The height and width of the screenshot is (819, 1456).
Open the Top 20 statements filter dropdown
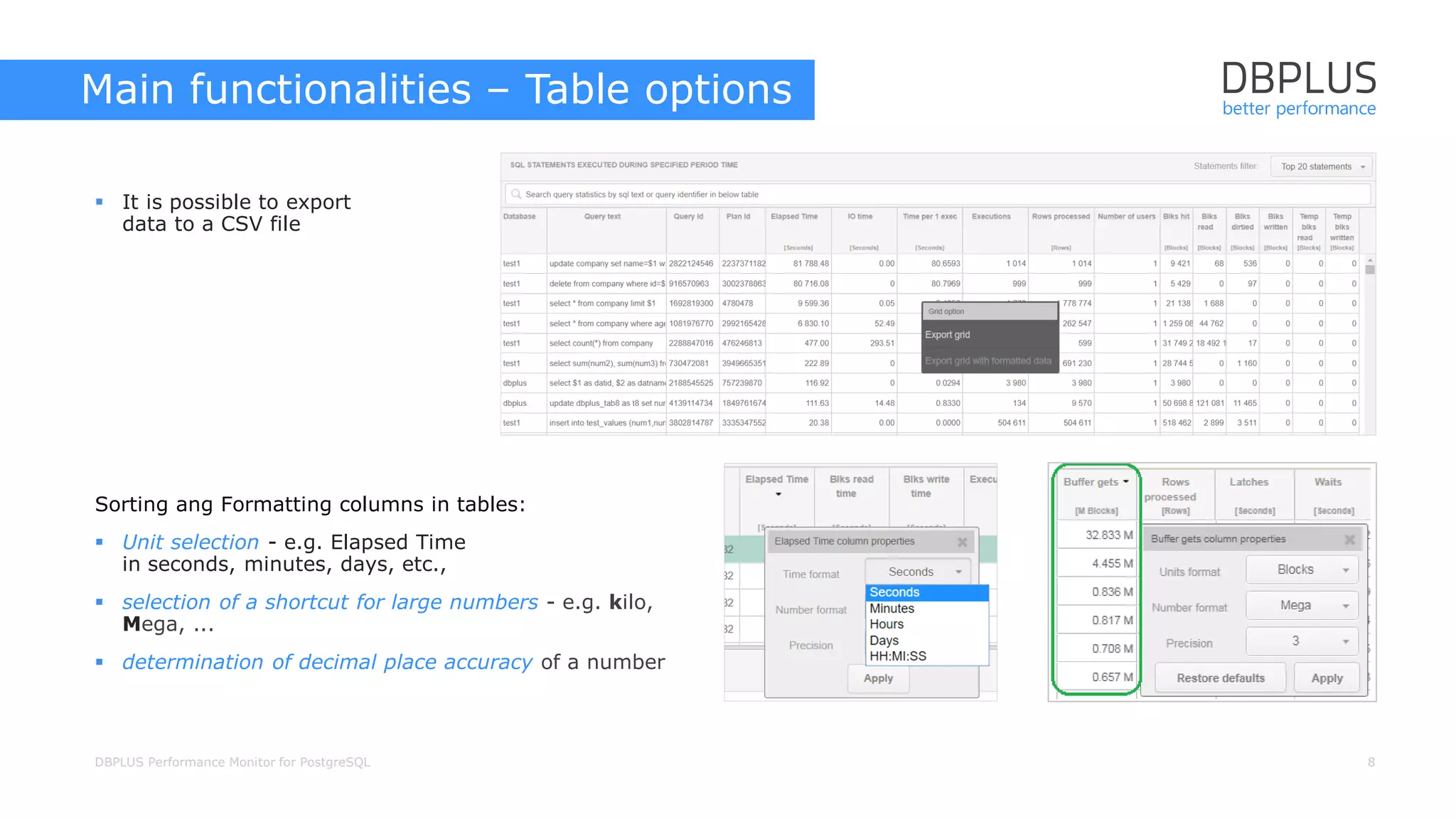click(1322, 166)
